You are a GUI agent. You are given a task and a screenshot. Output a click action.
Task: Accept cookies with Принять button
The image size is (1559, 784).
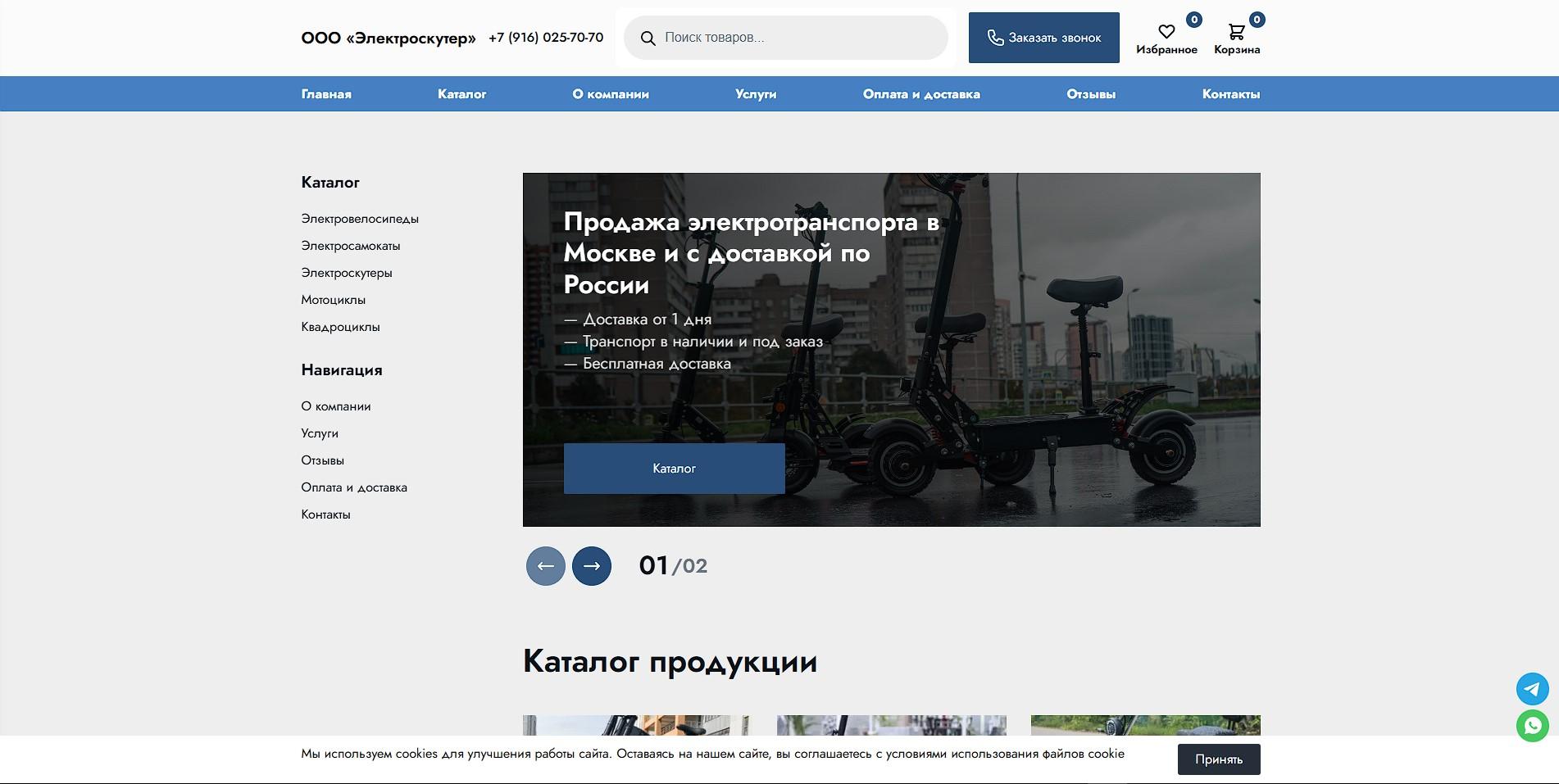(x=1219, y=759)
